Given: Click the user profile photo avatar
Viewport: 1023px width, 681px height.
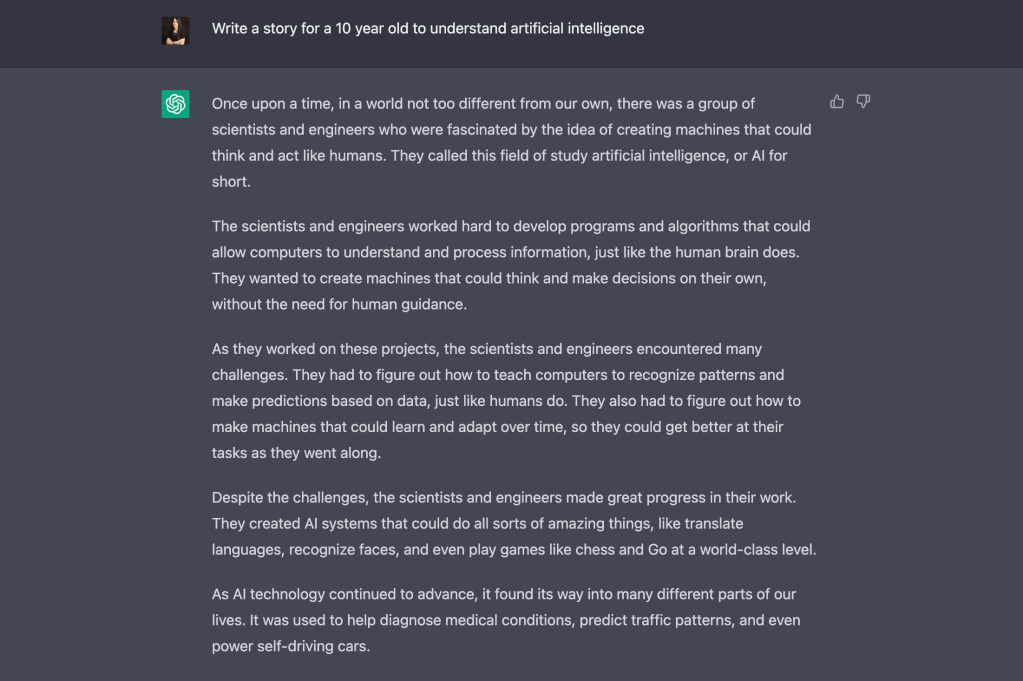Looking at the screenshot, I should click(x=176, y=30).
